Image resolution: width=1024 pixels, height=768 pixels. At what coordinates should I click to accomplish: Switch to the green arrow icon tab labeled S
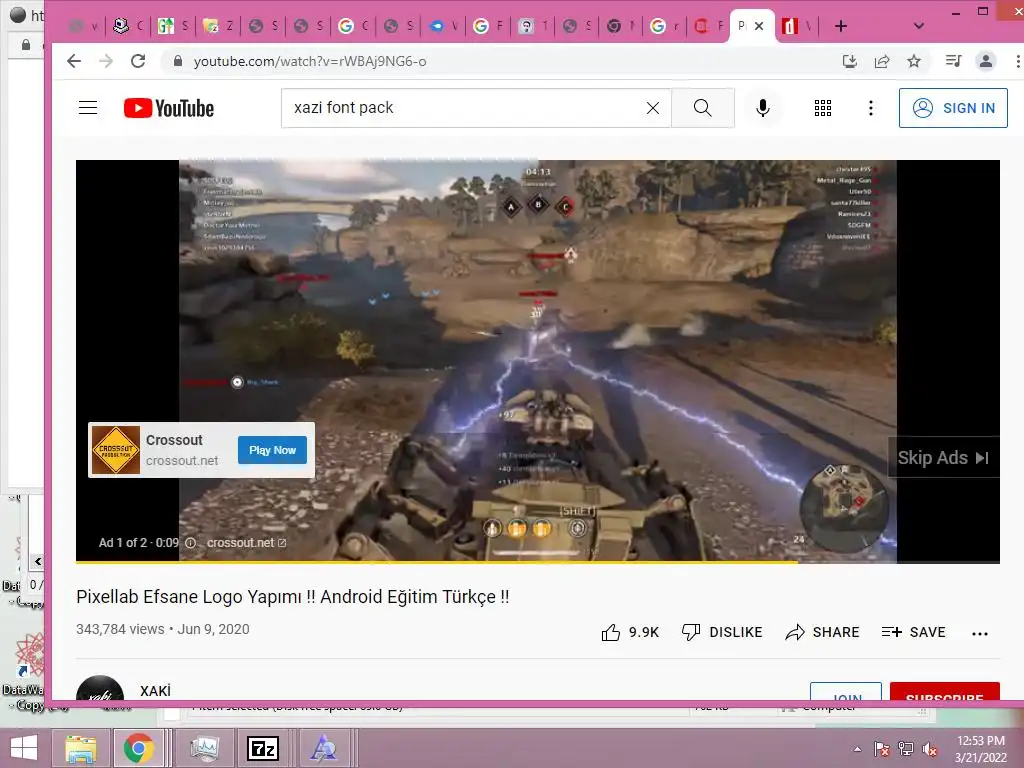(x=173, y=26)
